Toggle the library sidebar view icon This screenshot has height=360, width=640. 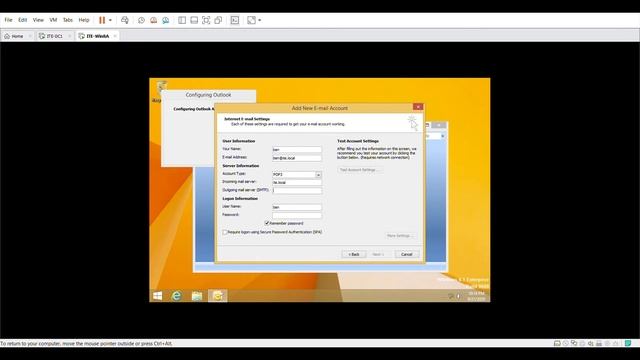[x=182, y=20]
